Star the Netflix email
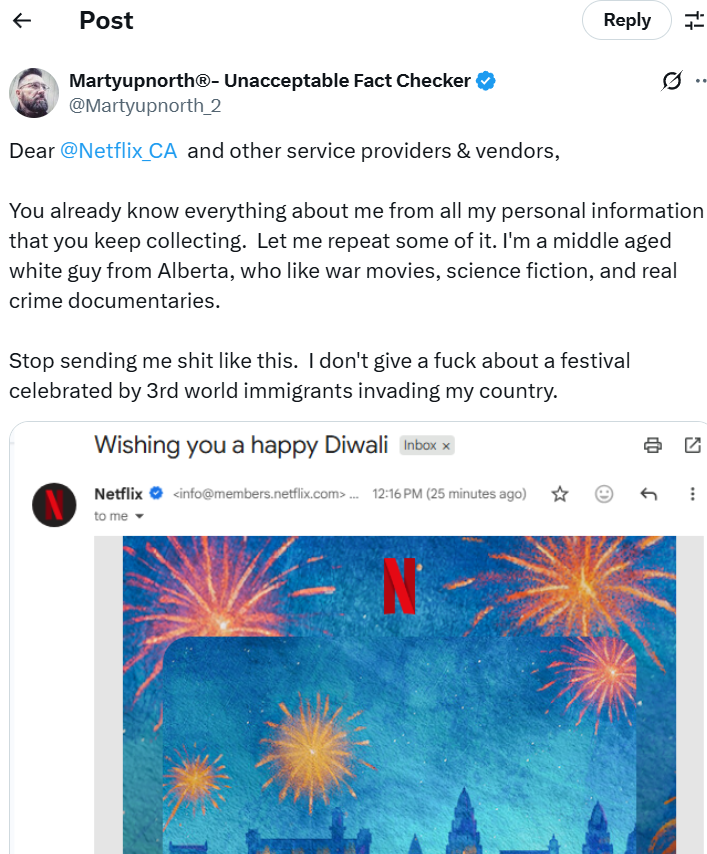Viewport: 707px width, 854px height. 560,494
